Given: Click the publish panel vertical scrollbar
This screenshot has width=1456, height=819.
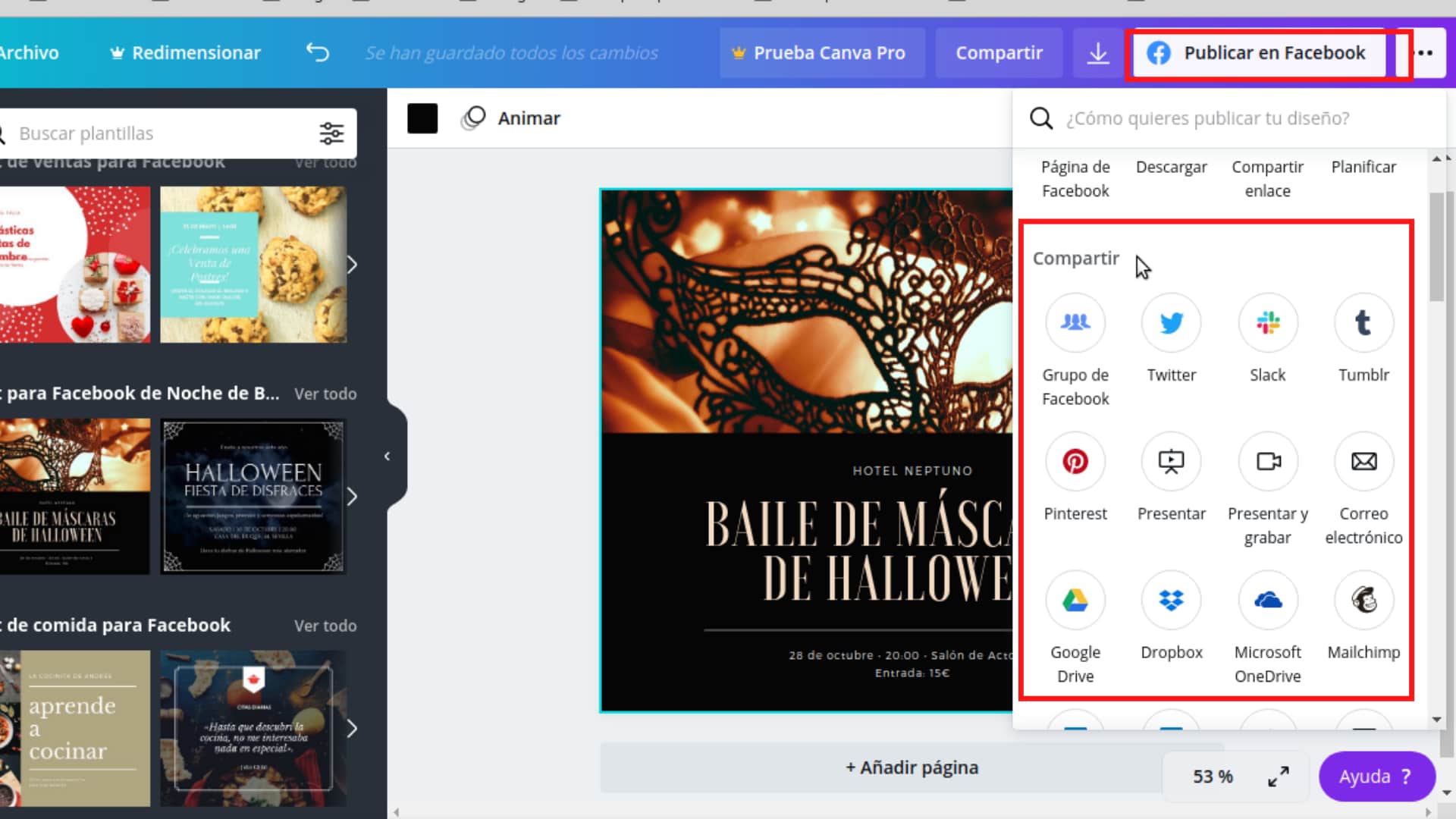Looking at the screenshot, I should click(x=1437, y=246).
